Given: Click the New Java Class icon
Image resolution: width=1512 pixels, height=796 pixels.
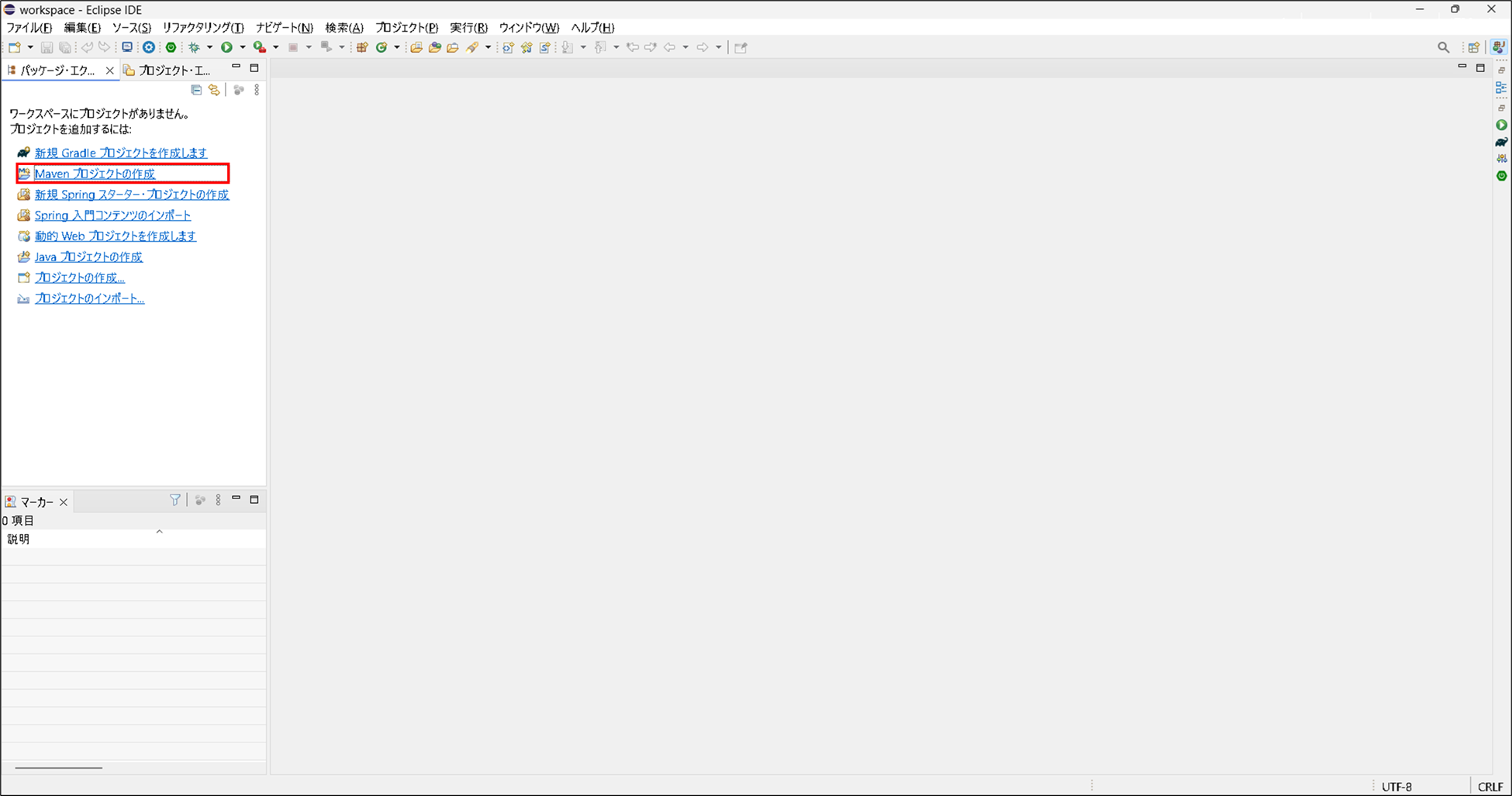Looking at the screenshot, I should pyautogui.click(x=381, y=47).
